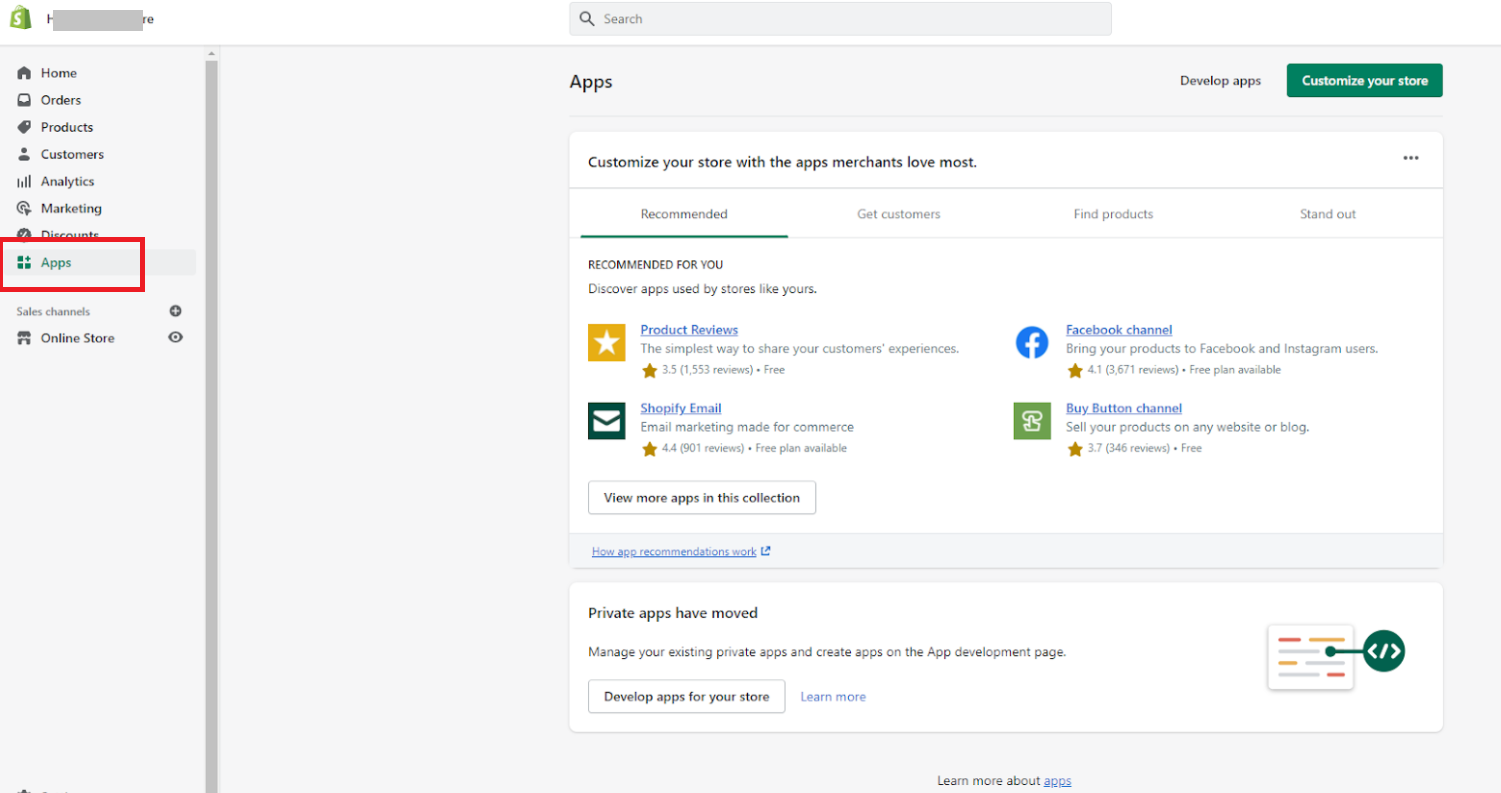Click the Analytics bar chart icon
The image size is (1501, 793).
25,181
